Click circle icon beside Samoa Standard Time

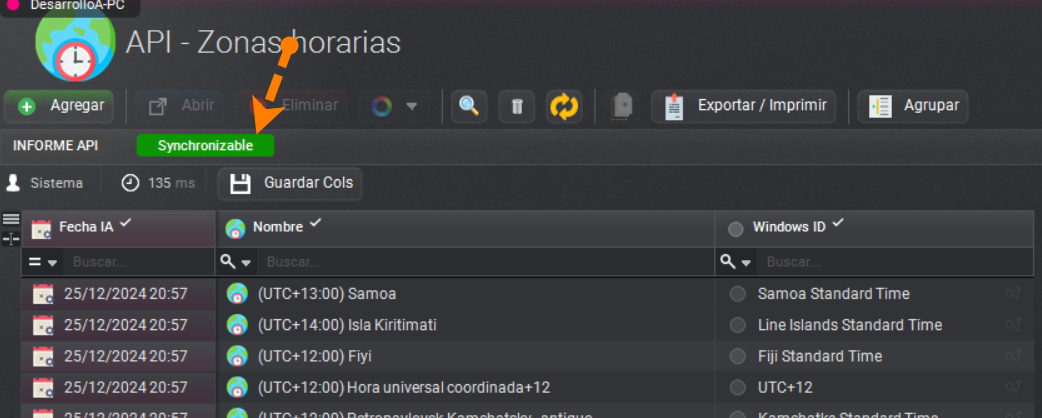(x=737, y=294)
